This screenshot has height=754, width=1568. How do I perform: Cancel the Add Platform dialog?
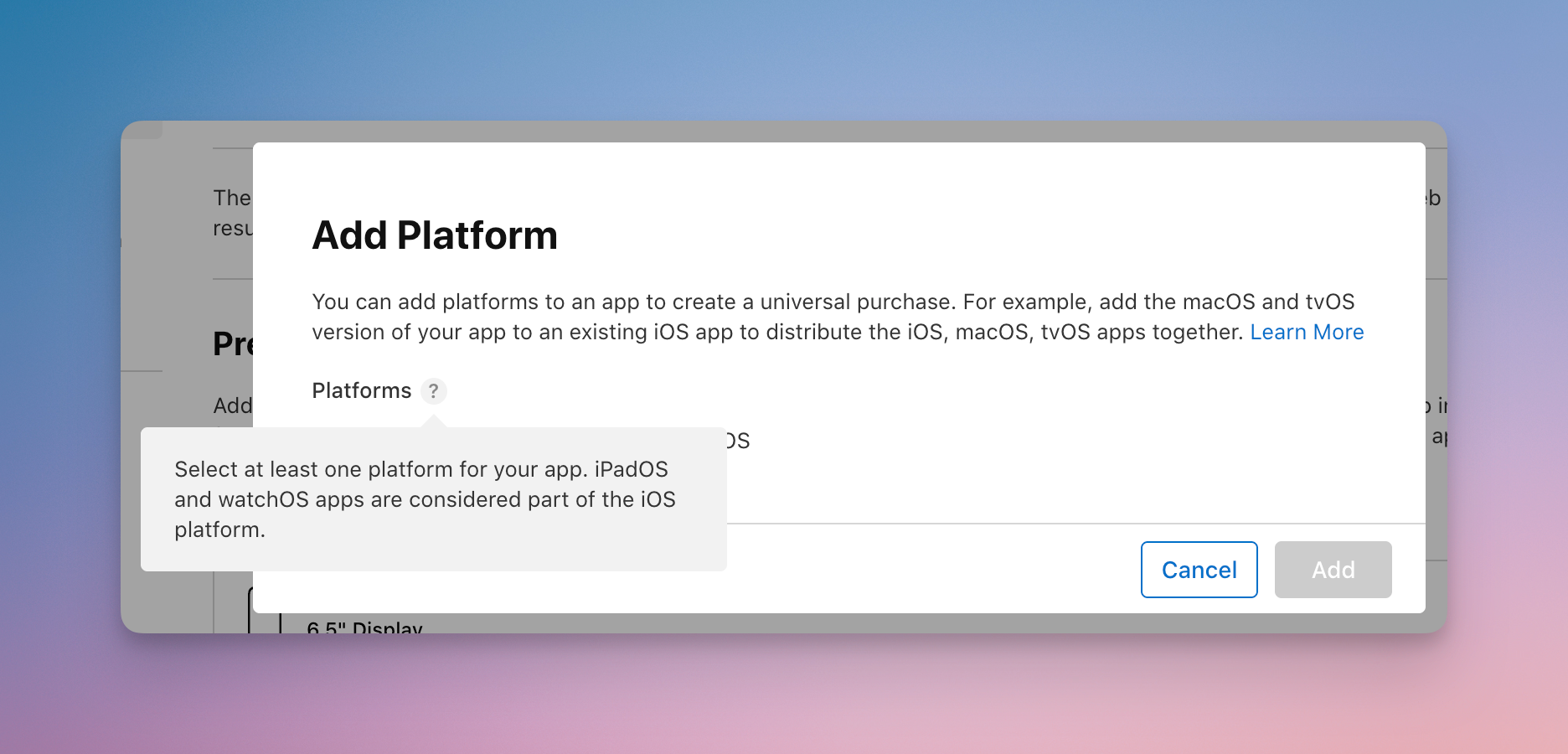[1199, 570]
